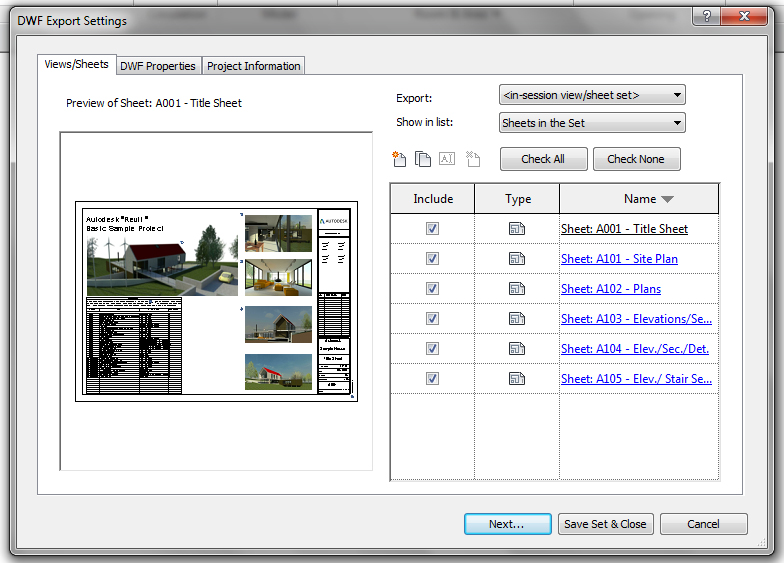This screenshot has width=784, height=563.
Task: Open Sheet: A103 - Elevations link
Action: click(636, 319)
